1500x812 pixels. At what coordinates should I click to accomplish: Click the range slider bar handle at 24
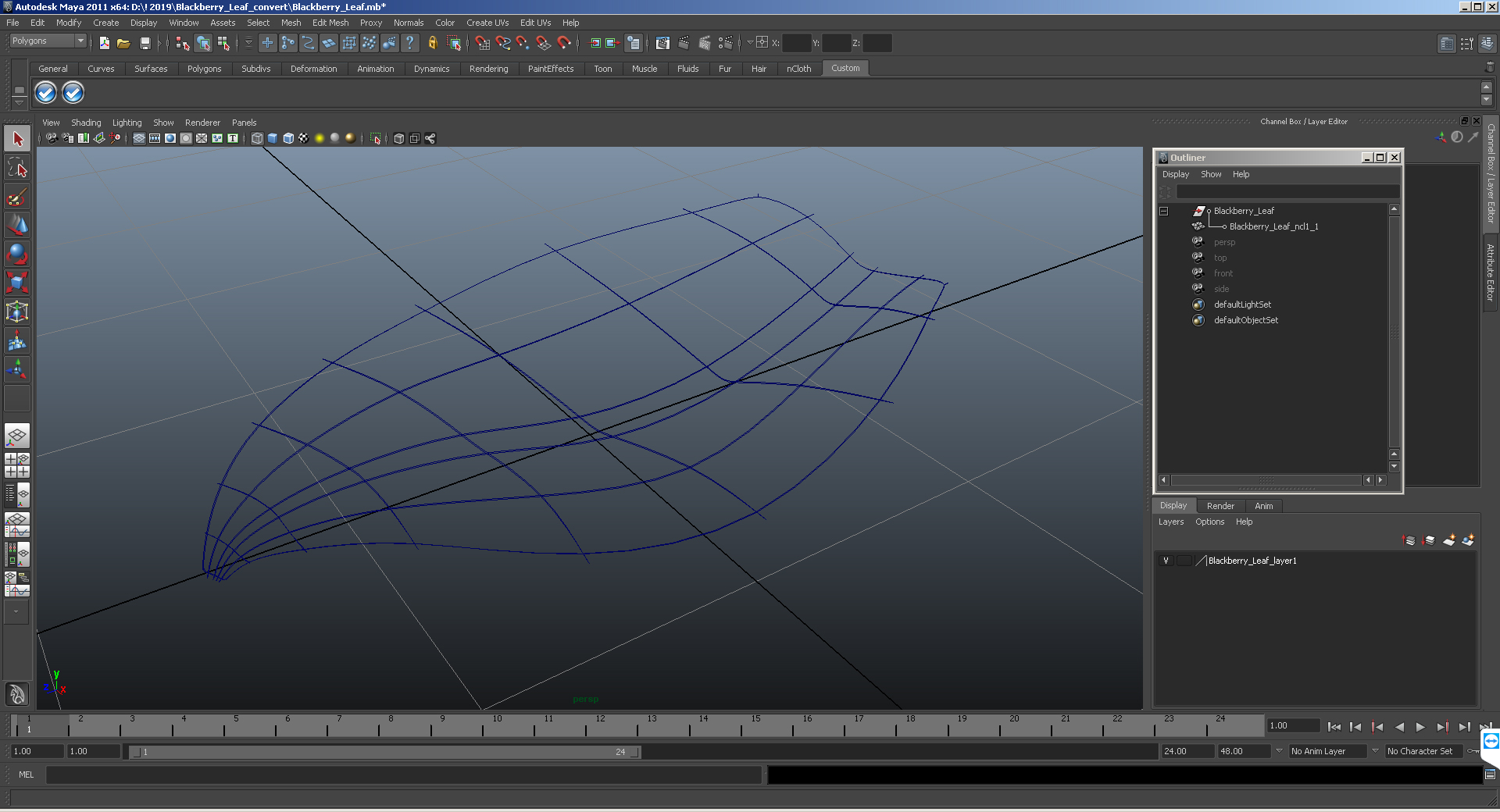coord(634,752)
